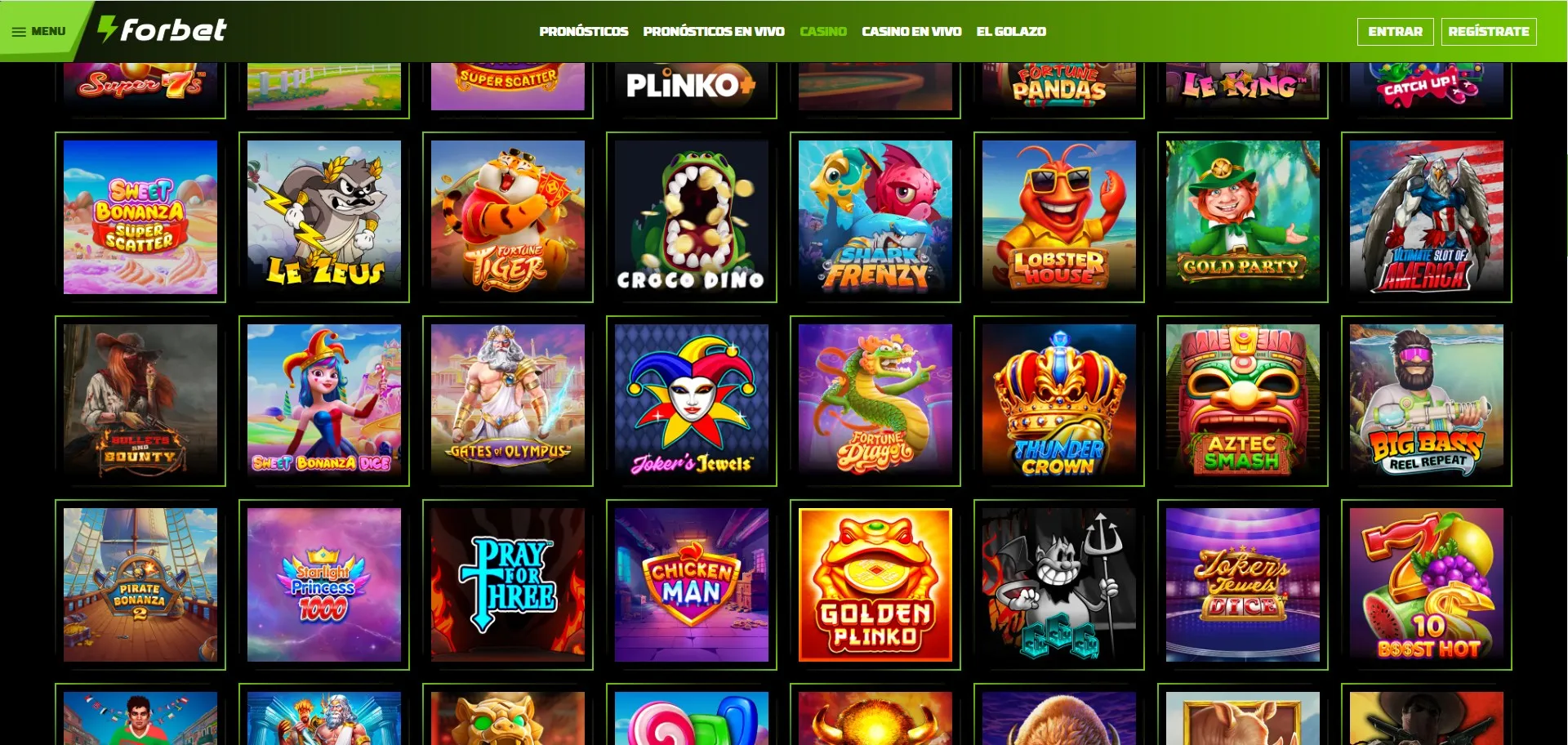Select Gates of Olympus game

(x=508, y=401)
